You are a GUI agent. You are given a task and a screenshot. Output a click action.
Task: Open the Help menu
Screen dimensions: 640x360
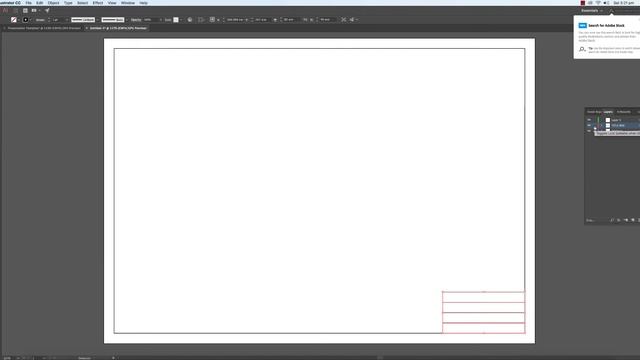[x=143, y=3]
